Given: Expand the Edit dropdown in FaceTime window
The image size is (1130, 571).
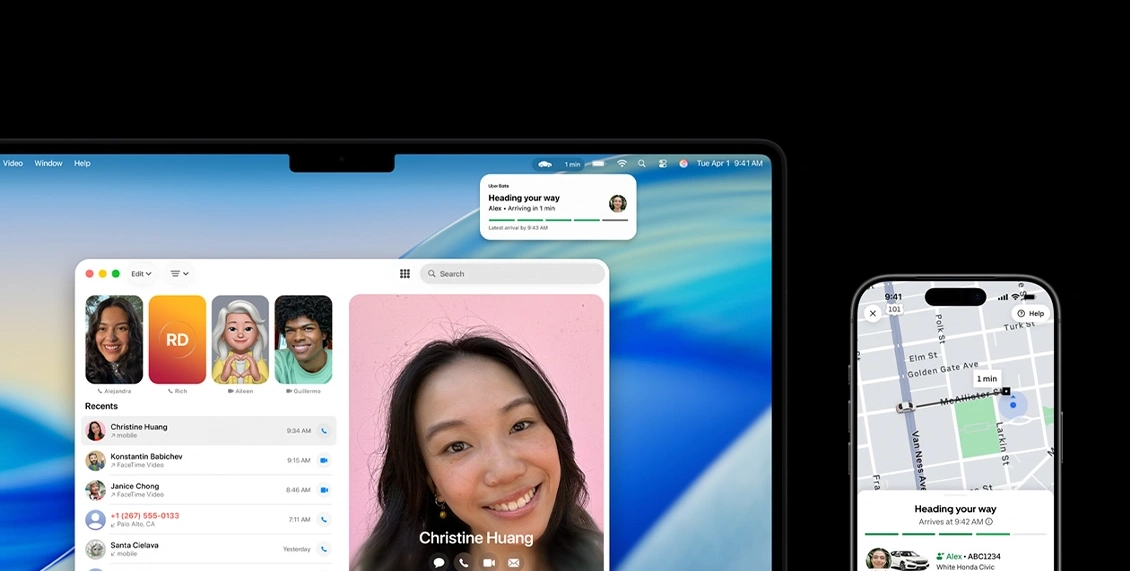Looking at the screenshot, I should click(141, 274).
